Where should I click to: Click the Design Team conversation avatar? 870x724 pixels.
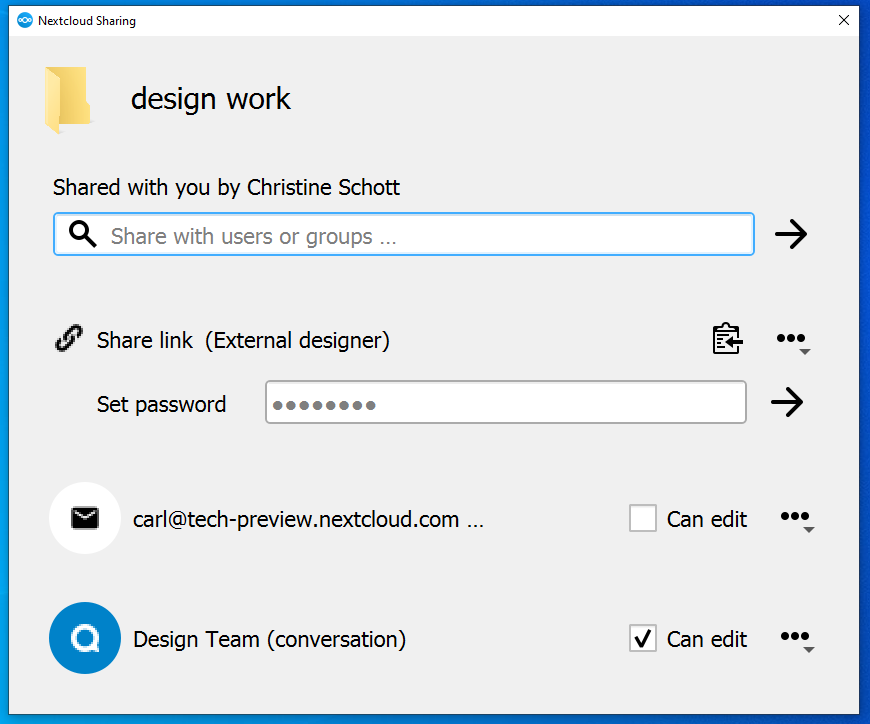[x=85, y=638]
